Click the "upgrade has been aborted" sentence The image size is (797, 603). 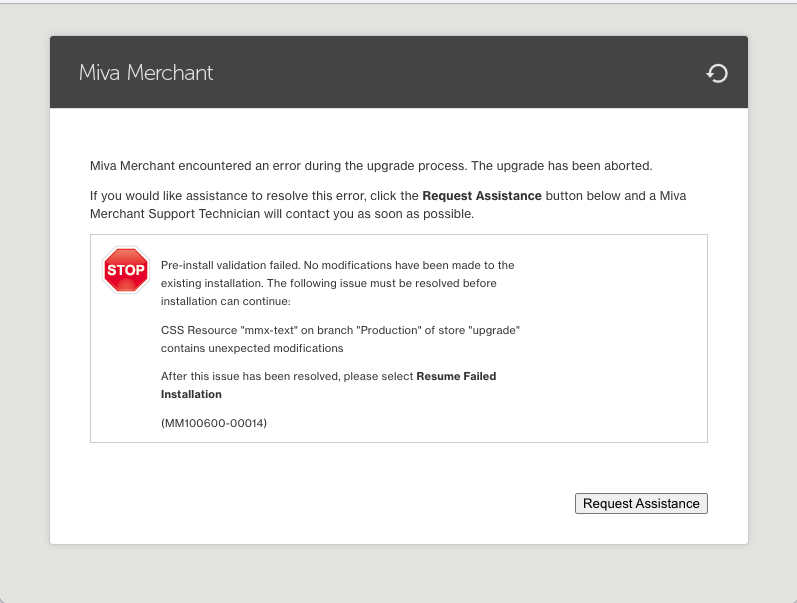pos(562,166)
